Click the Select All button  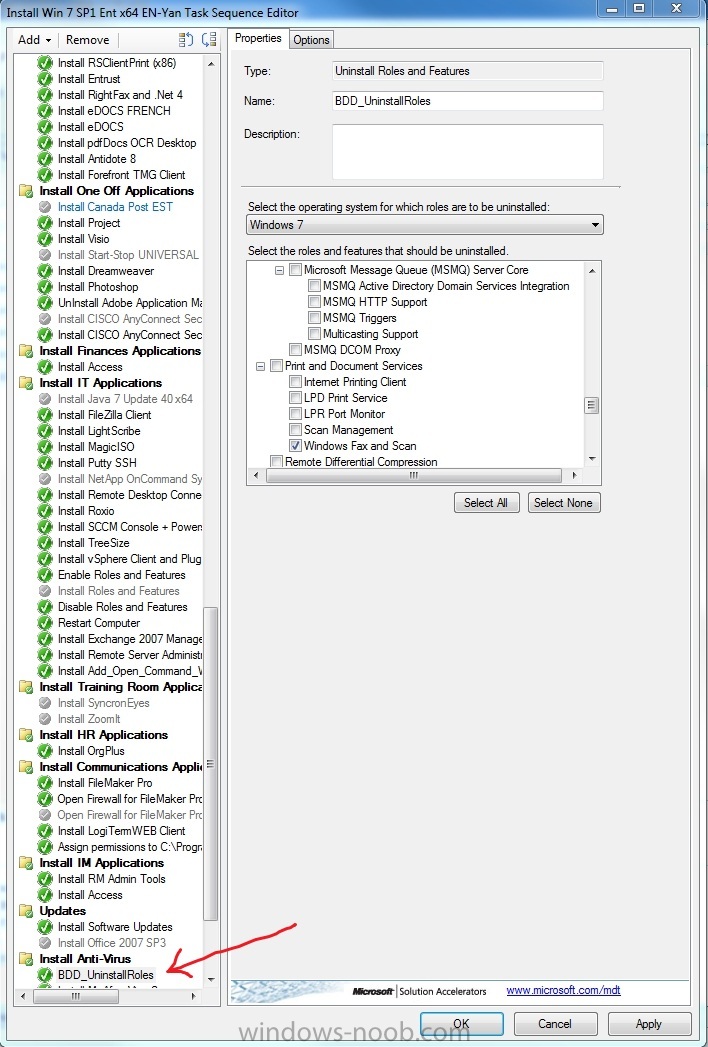coord(486,503)
